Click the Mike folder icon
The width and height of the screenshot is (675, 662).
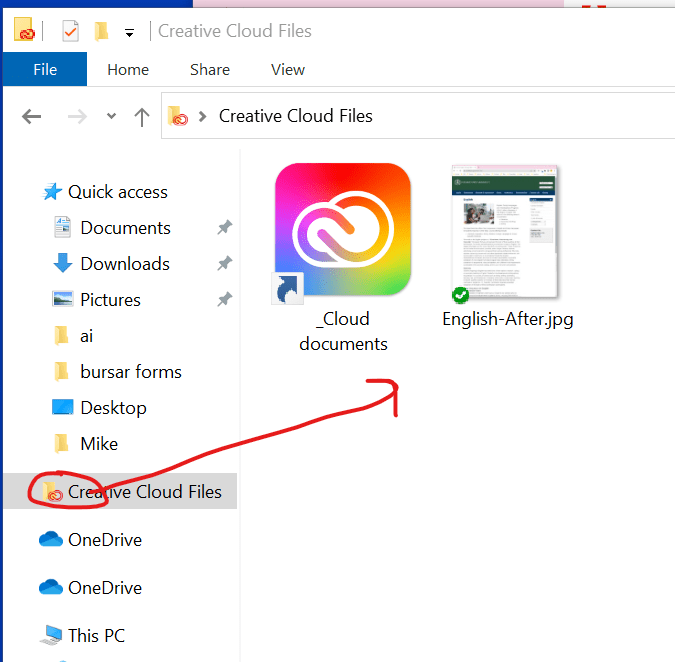pyautogui.click(x=62, y=443)
